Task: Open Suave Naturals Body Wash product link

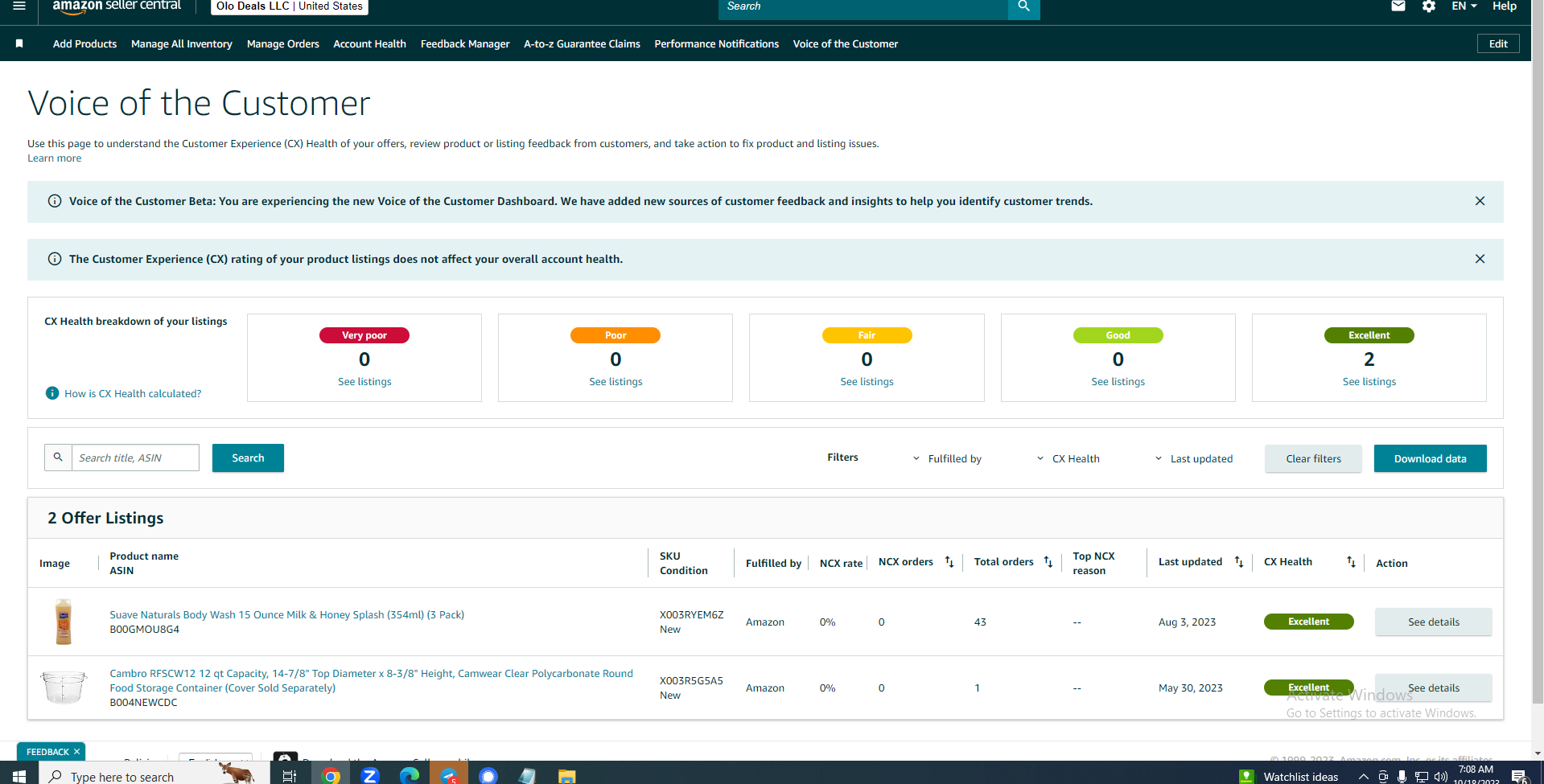Action: tap(286, 614)
